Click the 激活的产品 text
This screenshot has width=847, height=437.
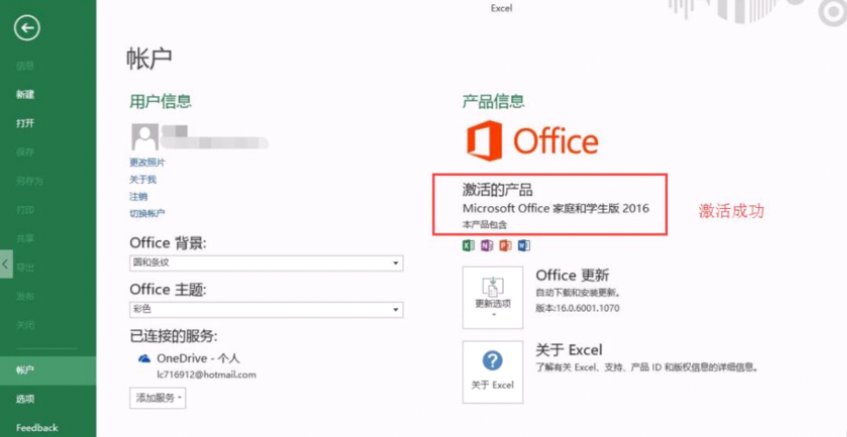(x=498, y=190)
